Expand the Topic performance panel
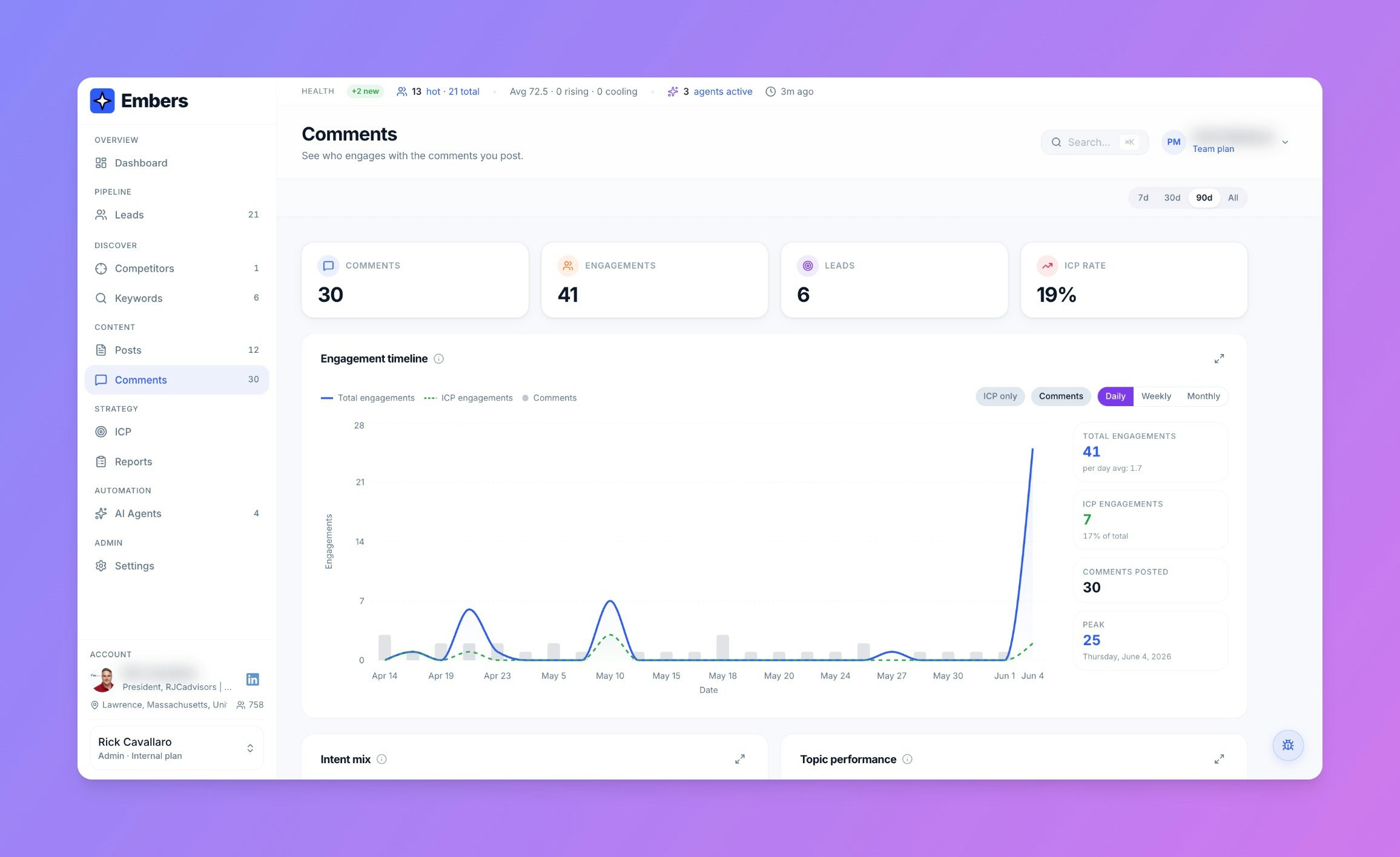Screen dimensions: 1400x857 (x=1219, y=759)
